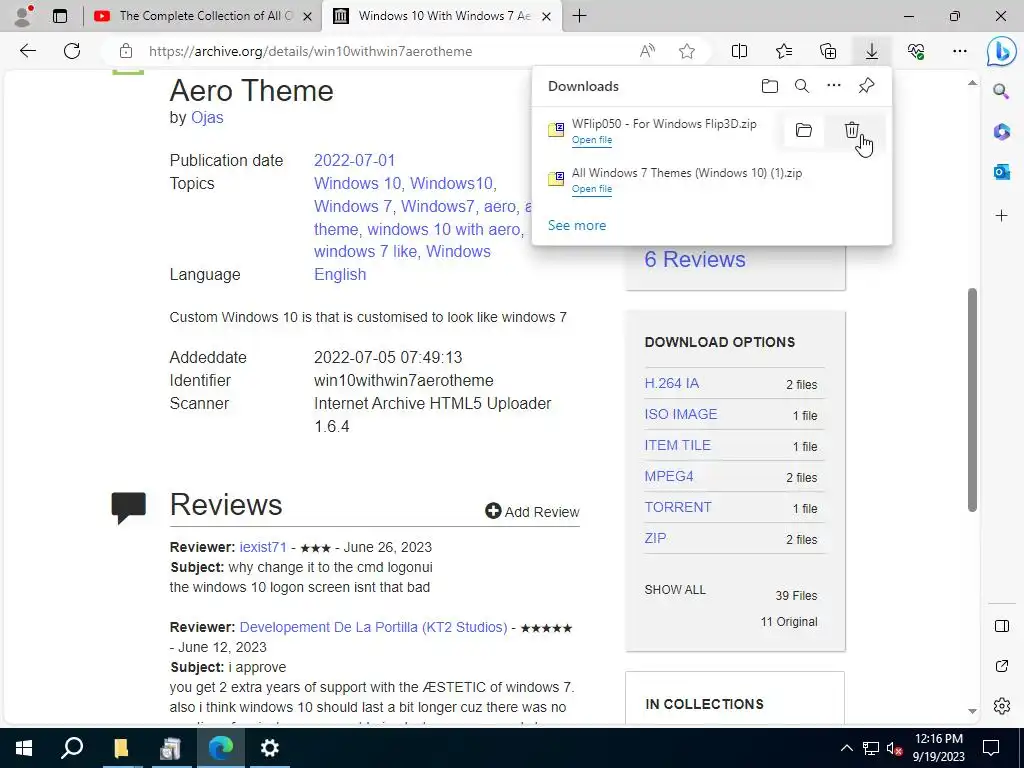1024x768 pixels.
Task: Open more options in Downloads panel
Action: tap(834, 86)
